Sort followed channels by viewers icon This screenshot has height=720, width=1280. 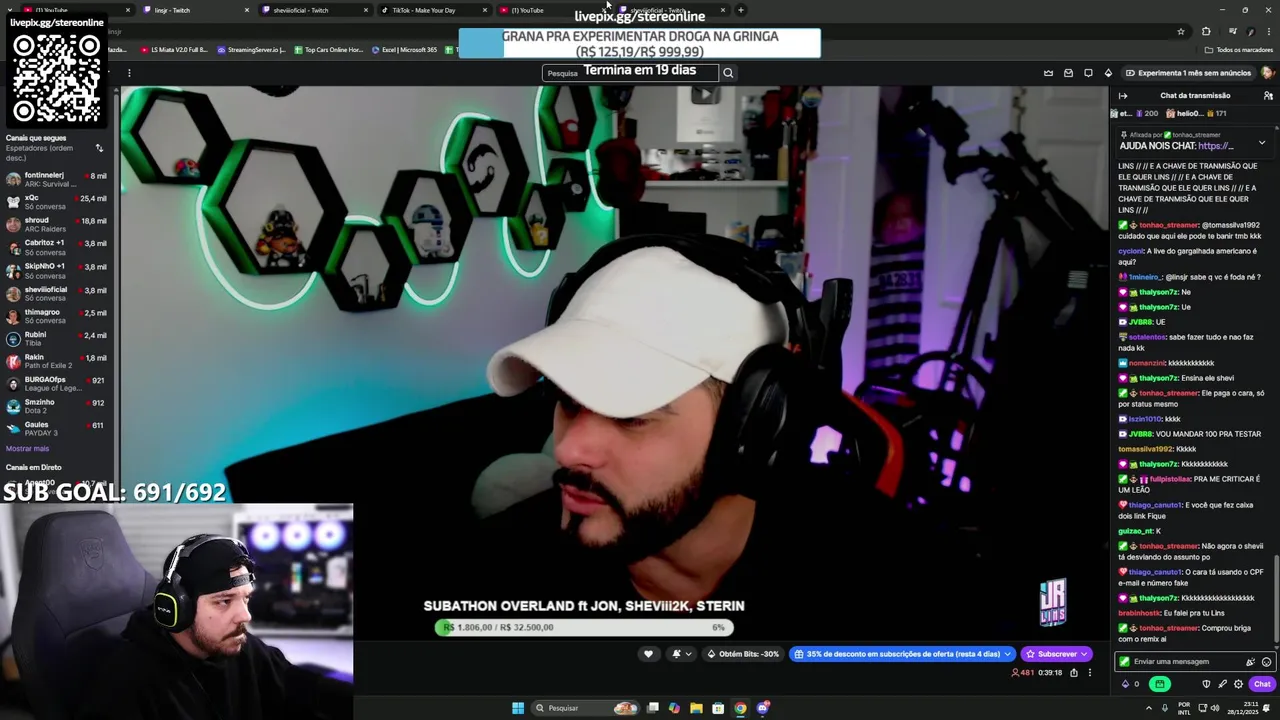(99, 148)
